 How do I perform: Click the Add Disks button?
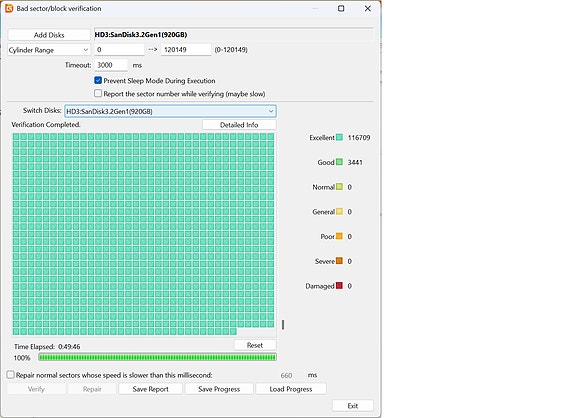click(49, 35)
